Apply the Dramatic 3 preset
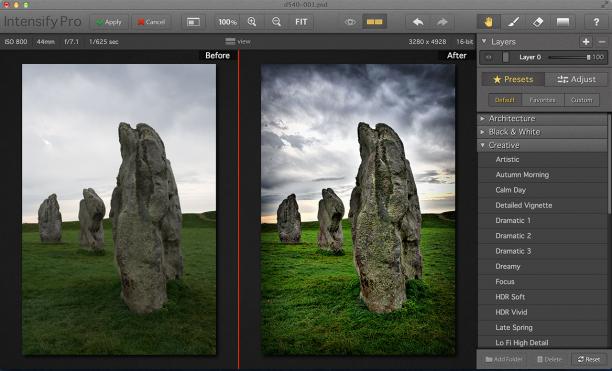Screen dimensions: 612x371 click(x=543, y=251)
